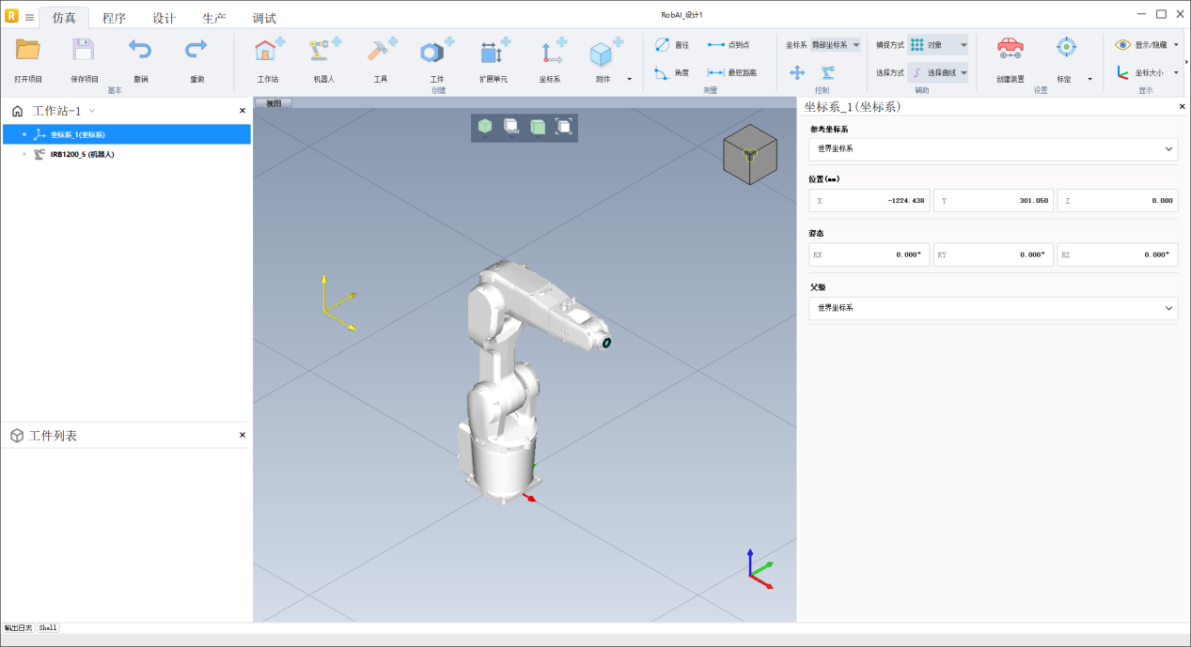1191x647 pixels.
Task: Select IRB1200_5 (机器人) in the tree
Action: click(82, 154)
